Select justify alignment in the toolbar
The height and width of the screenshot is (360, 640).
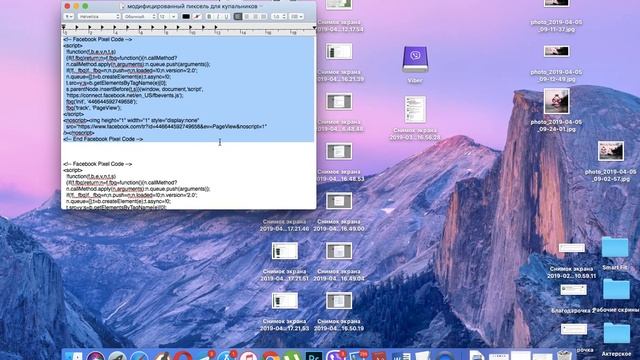point(264,16)
